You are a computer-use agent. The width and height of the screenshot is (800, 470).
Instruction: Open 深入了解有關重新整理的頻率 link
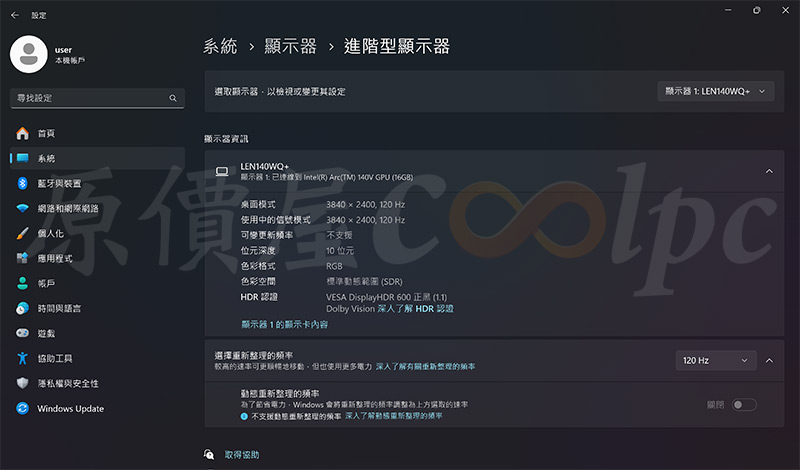(x=426, y=366)
